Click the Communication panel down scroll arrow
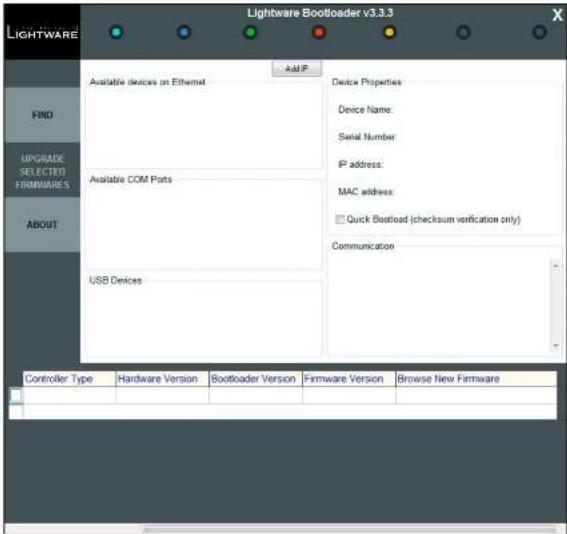The height and width of the screenshot is (534, 567). pyautogui.click(x=556, y=346)
